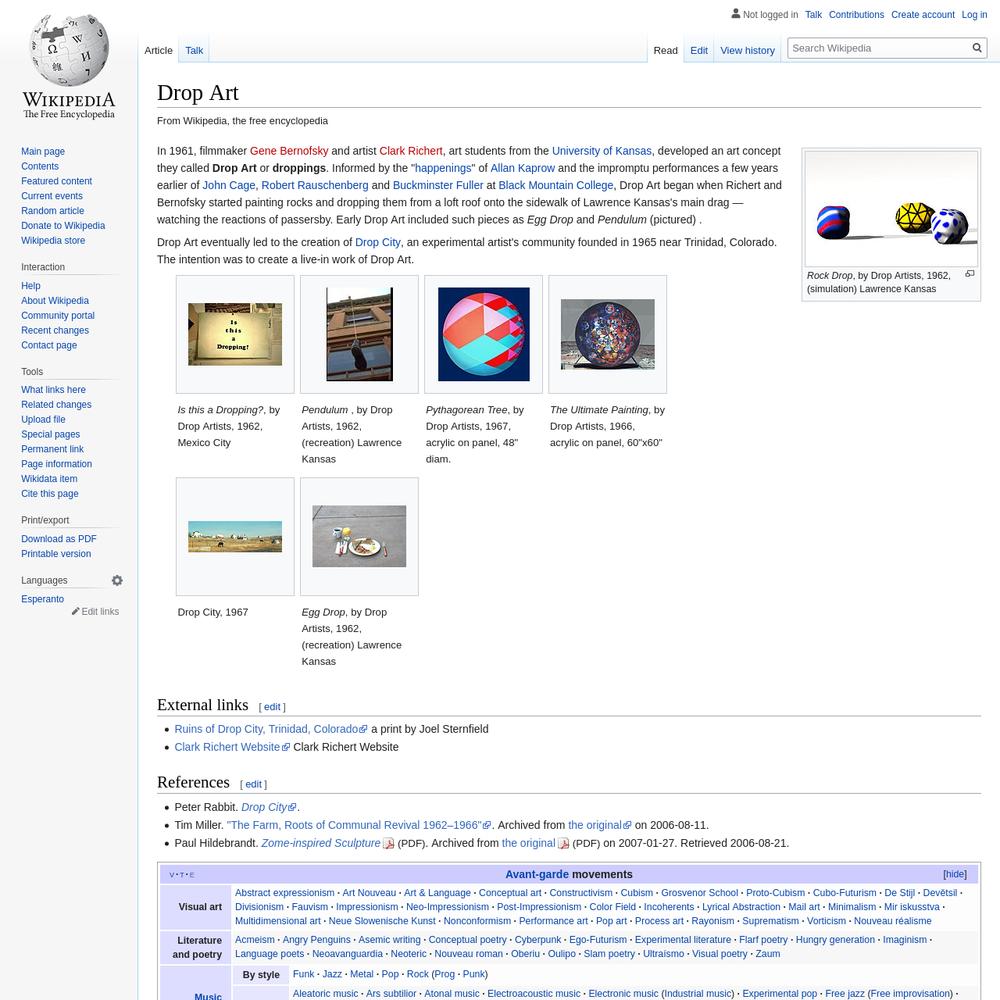The width and height of the screenshot is (1000, 1000).
Task: Open the Drop City 1967 thumbnail
Action: click(x=235, y=536)
